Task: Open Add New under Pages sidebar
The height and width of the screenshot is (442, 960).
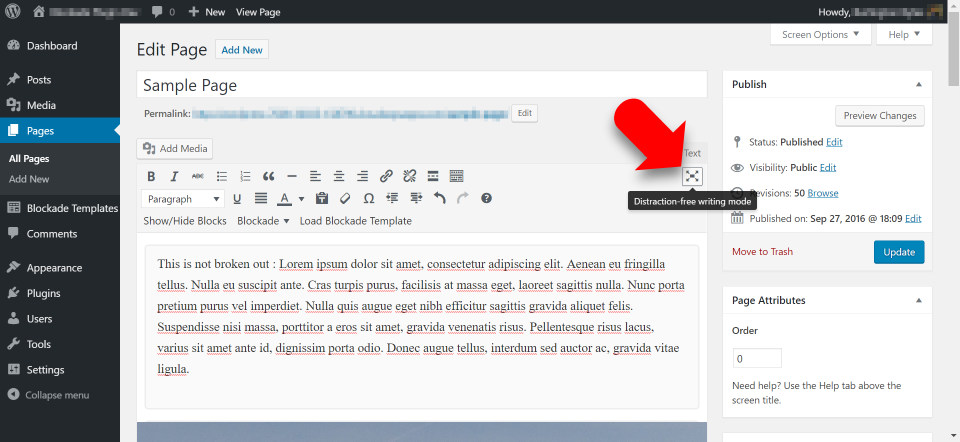Action: [x=29, y=179]
